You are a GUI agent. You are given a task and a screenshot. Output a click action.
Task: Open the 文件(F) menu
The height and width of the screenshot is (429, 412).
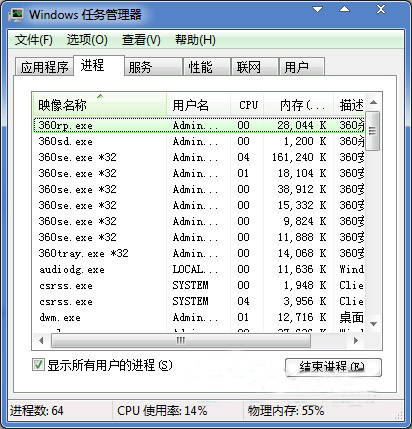(33, 40)
